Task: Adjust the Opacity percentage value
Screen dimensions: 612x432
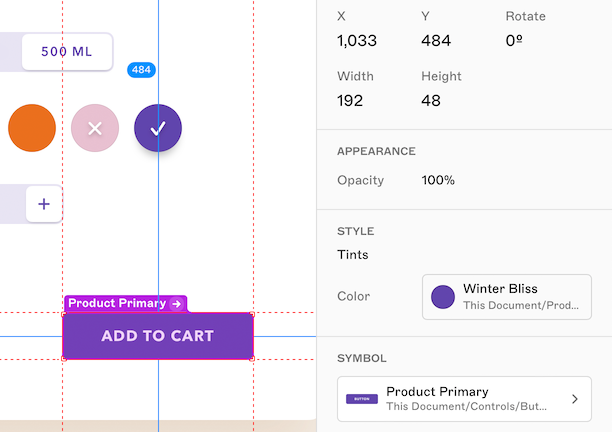Action: point(438,180)
